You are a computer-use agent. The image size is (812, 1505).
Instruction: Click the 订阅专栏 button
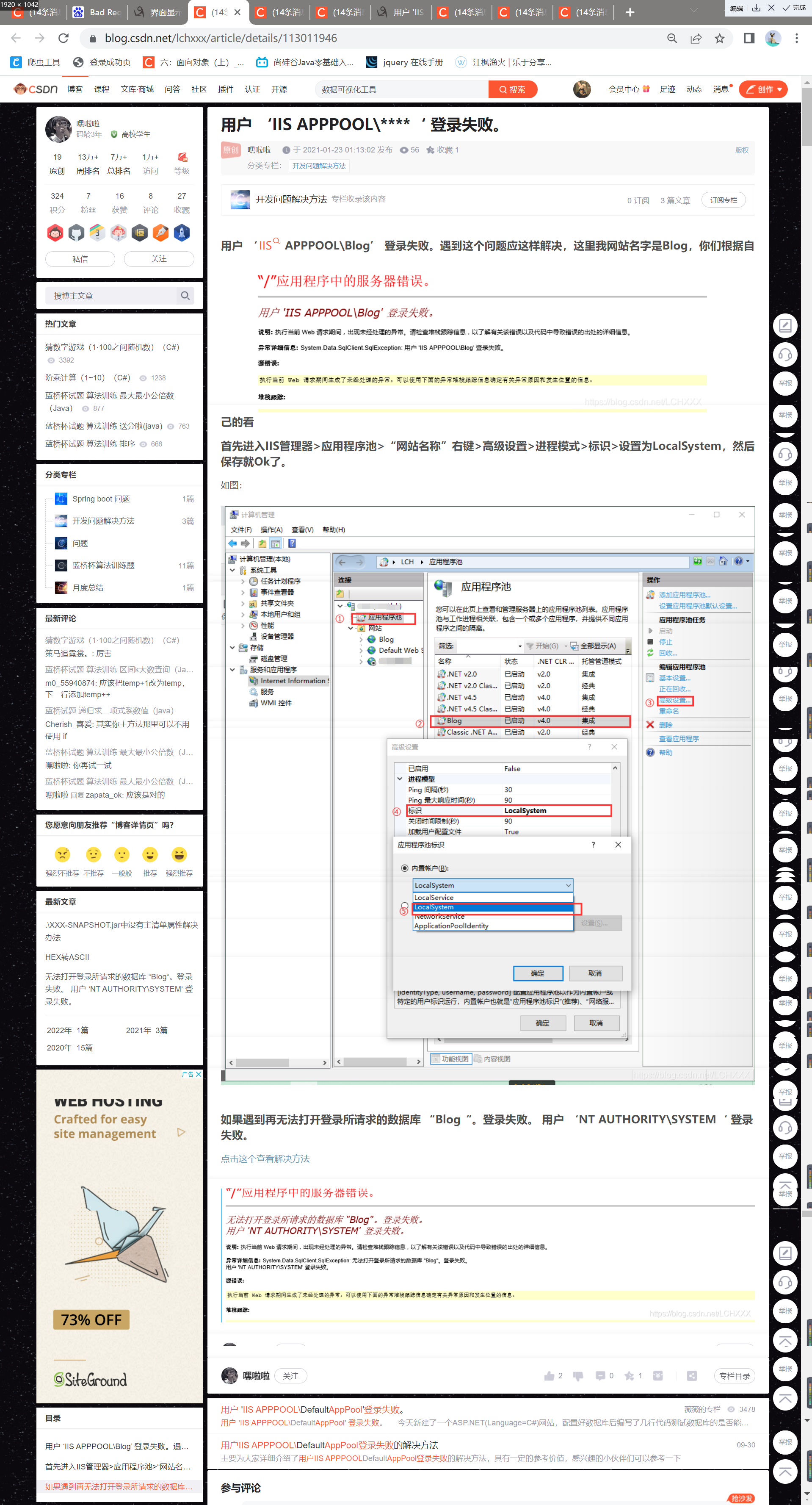pyautogui.click(x=723, y=200)
